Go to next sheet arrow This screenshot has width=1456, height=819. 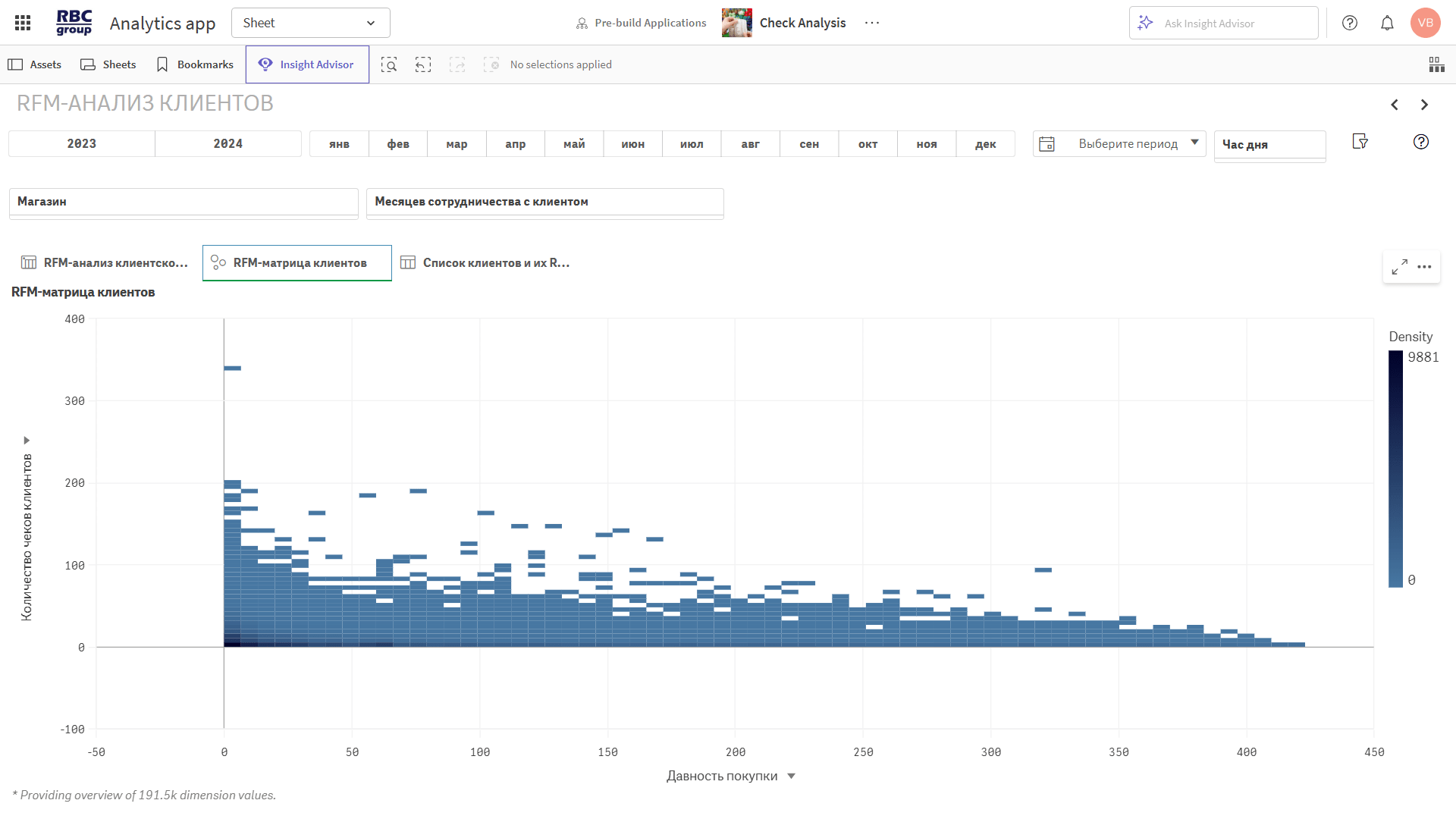pyautogui.click(x=1424, y=105)
